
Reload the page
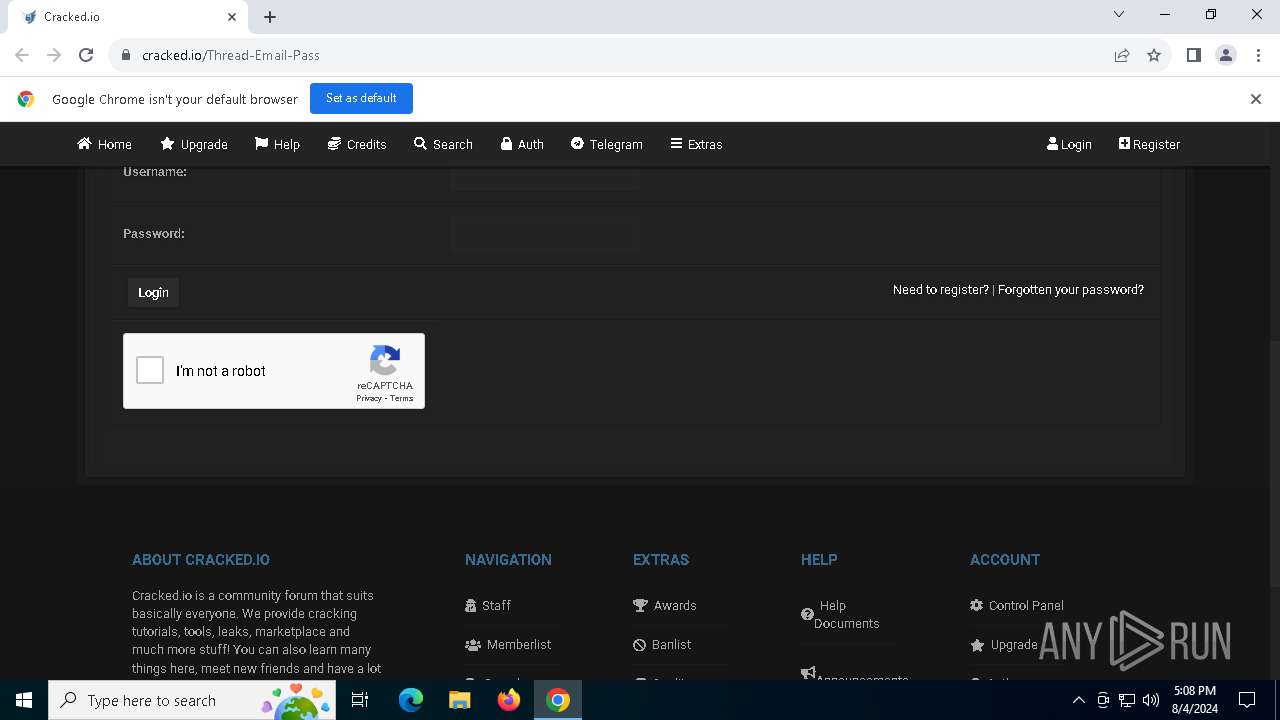86,55
